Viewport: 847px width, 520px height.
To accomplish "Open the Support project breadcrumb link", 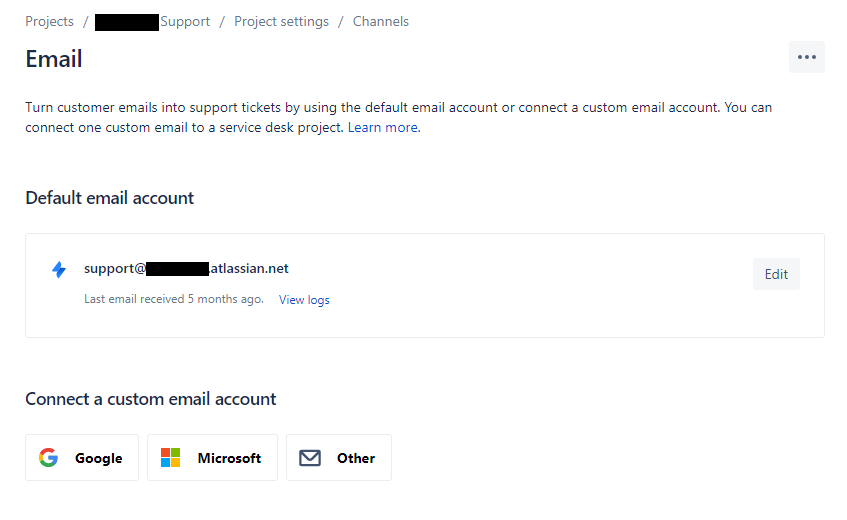I will 152,22.
